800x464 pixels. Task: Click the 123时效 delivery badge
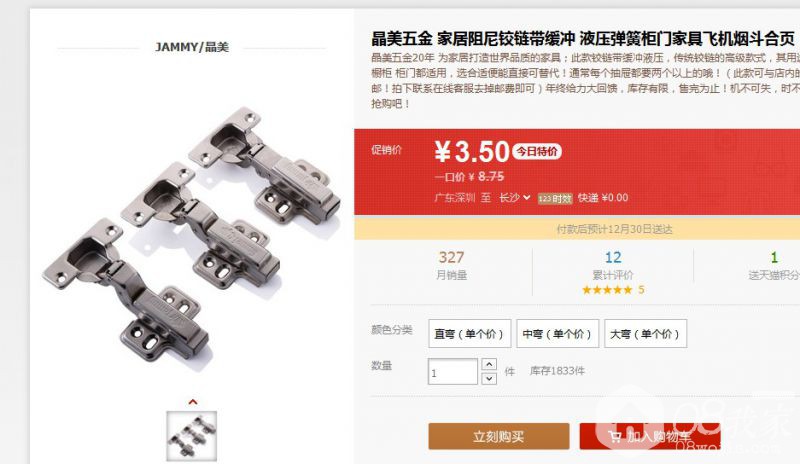tap(555, 199)
